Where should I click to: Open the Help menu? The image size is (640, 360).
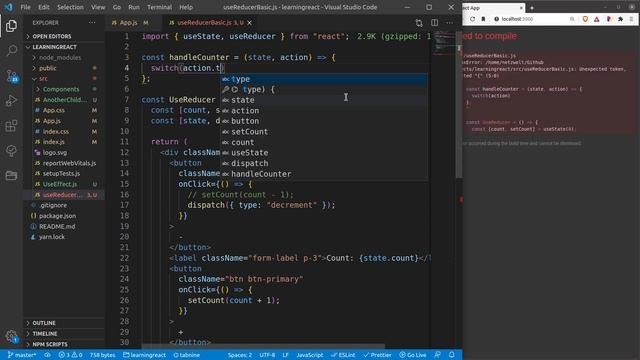186,7
